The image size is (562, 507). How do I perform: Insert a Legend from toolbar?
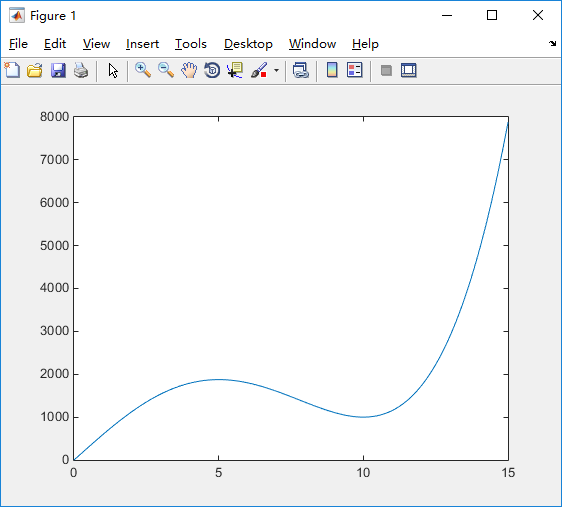[x=355, y=70]
